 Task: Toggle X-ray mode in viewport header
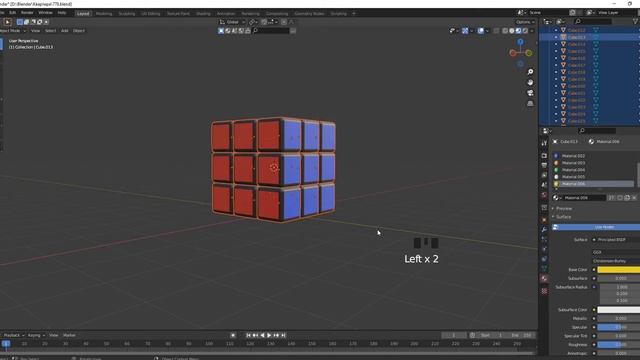pos(496,31)
